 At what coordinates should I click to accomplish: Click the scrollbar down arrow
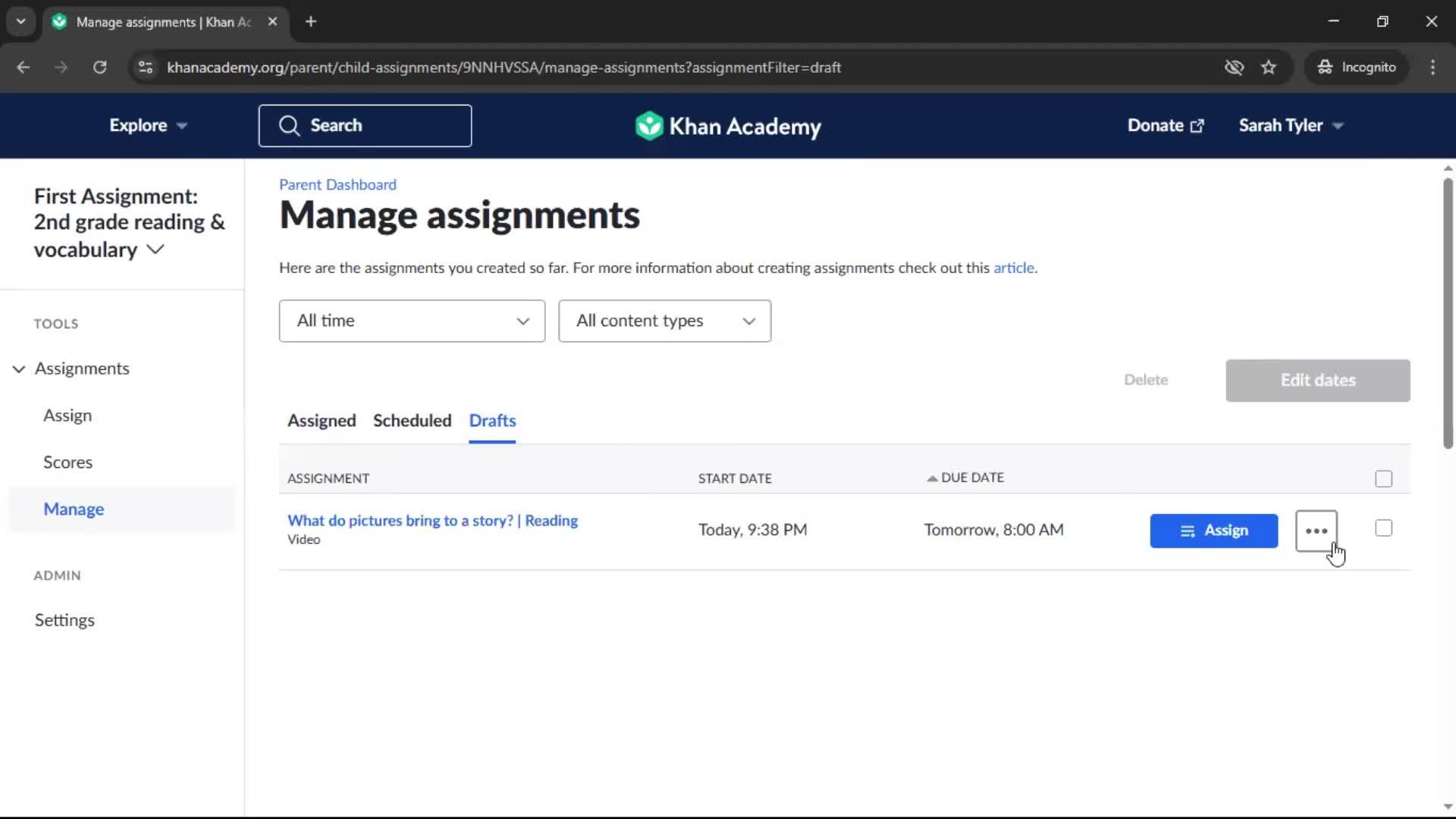(x=1448, y=807)
